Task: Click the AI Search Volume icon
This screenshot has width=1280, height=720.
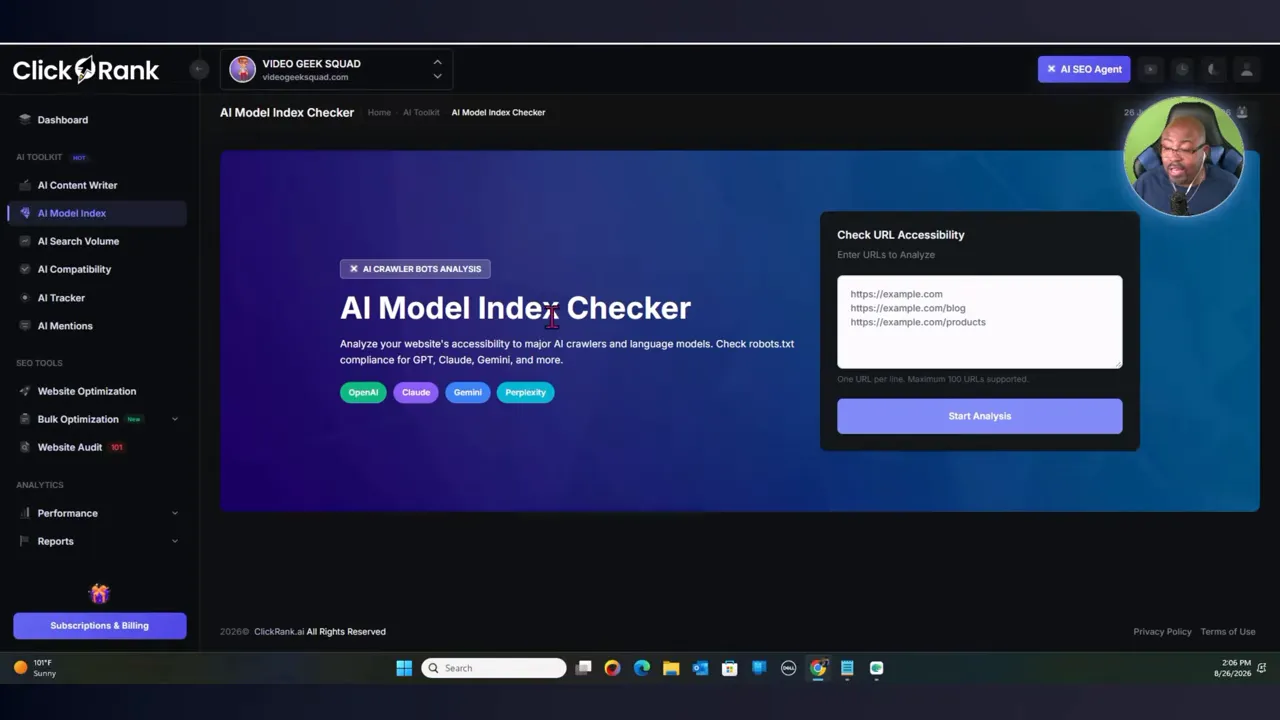Action: click(x=25, y=241)
